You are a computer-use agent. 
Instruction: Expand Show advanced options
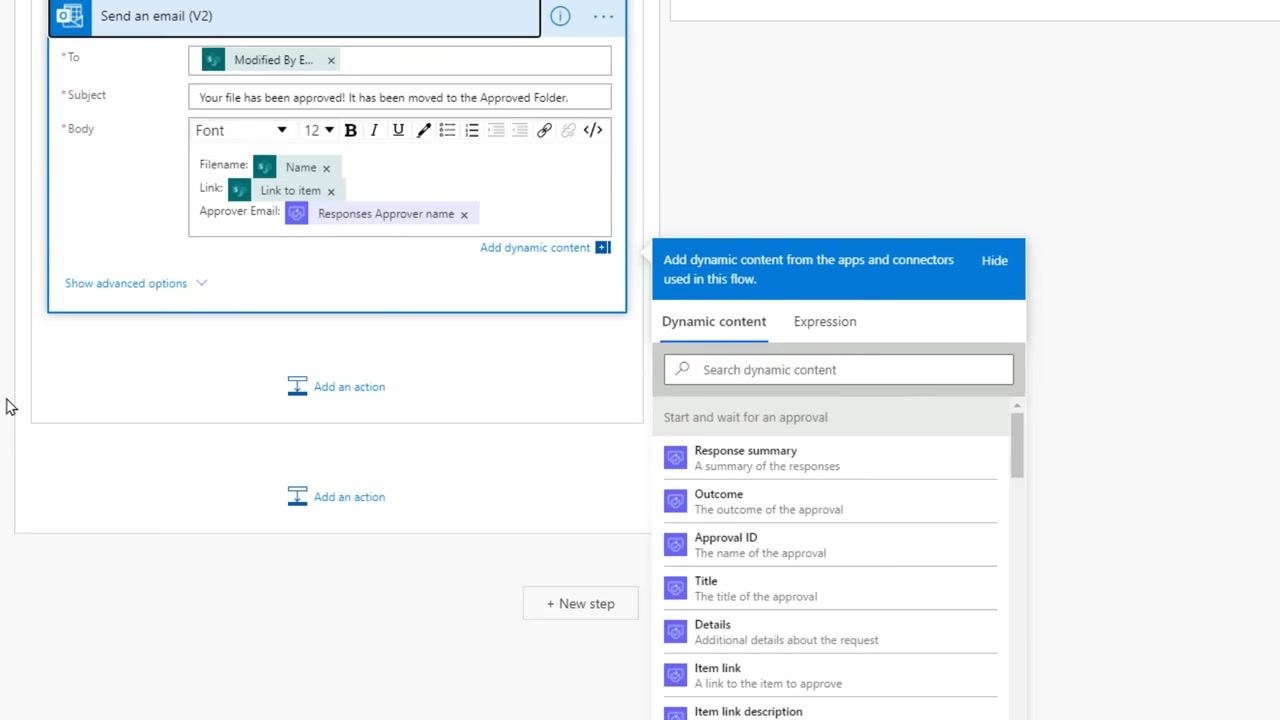[x=136, y=283]
